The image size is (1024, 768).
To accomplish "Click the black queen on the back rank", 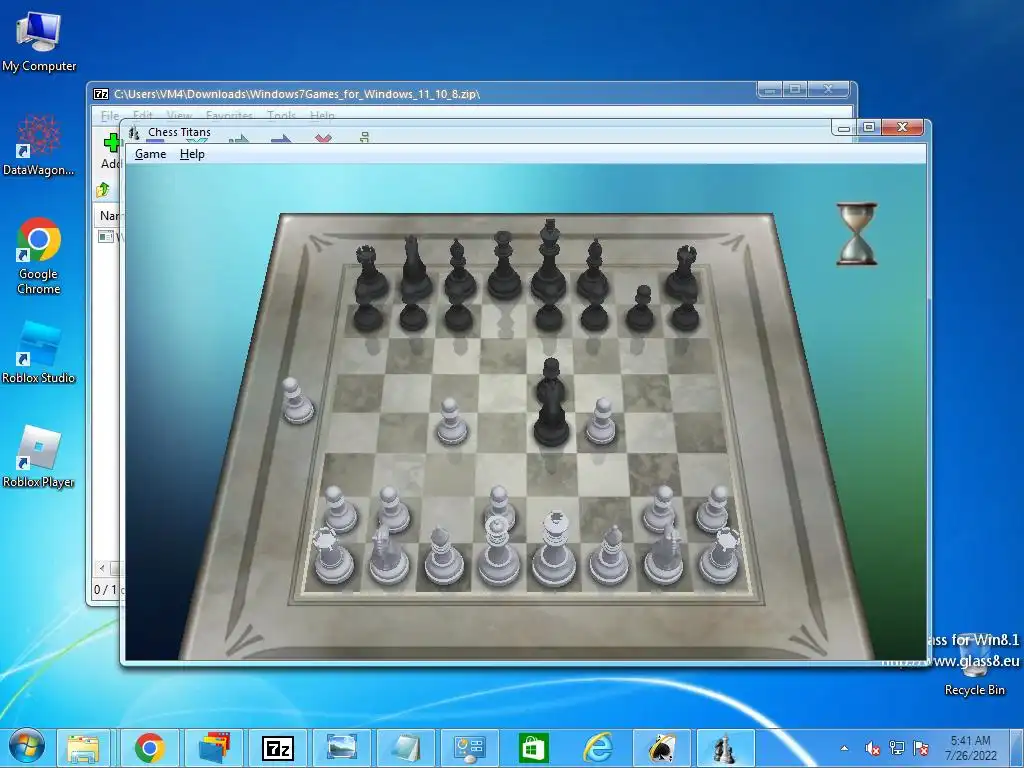I will click(504, 266).
